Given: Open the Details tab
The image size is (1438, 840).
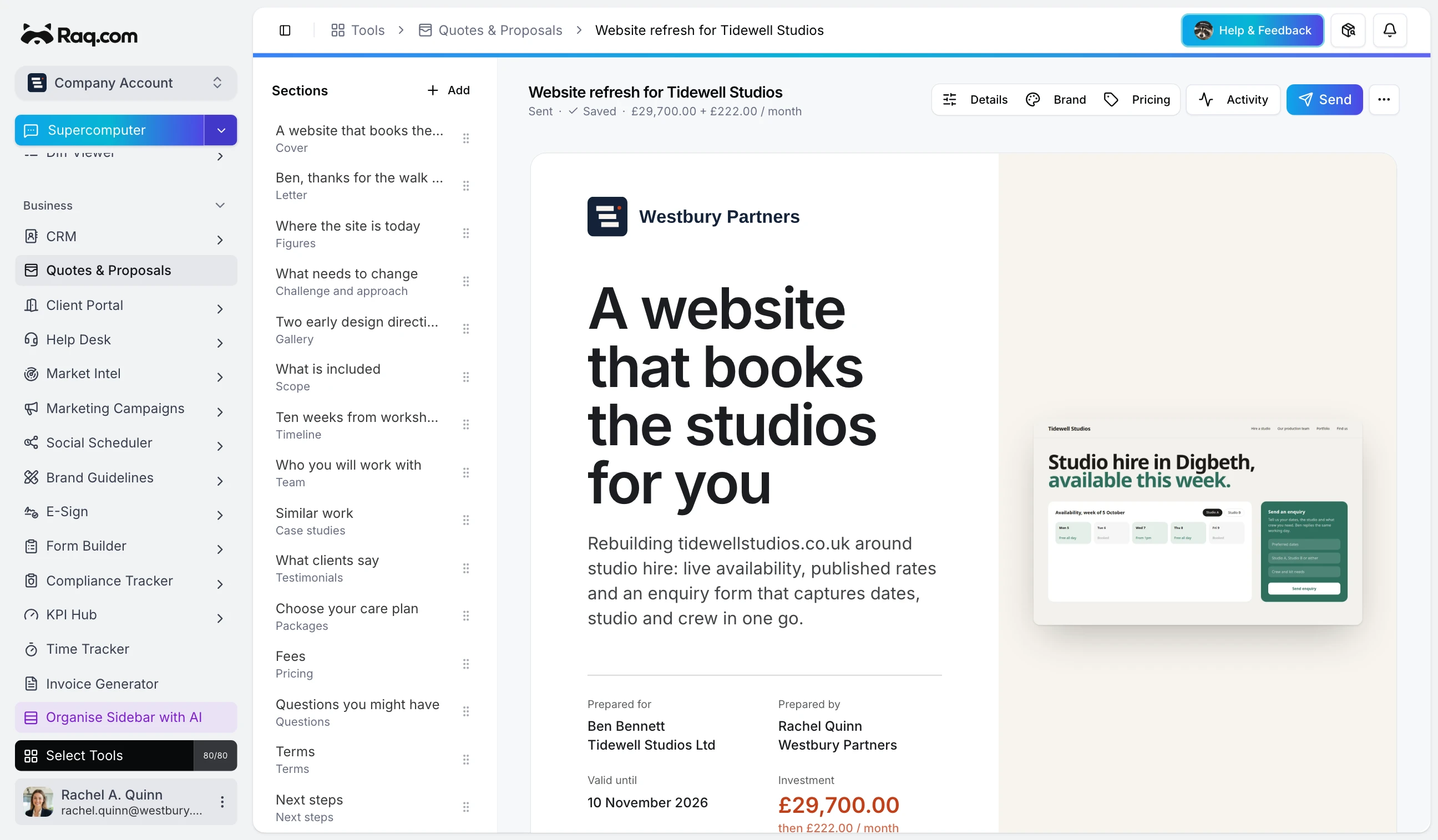Looking at the screenshot, I should [x=975, y=99].
